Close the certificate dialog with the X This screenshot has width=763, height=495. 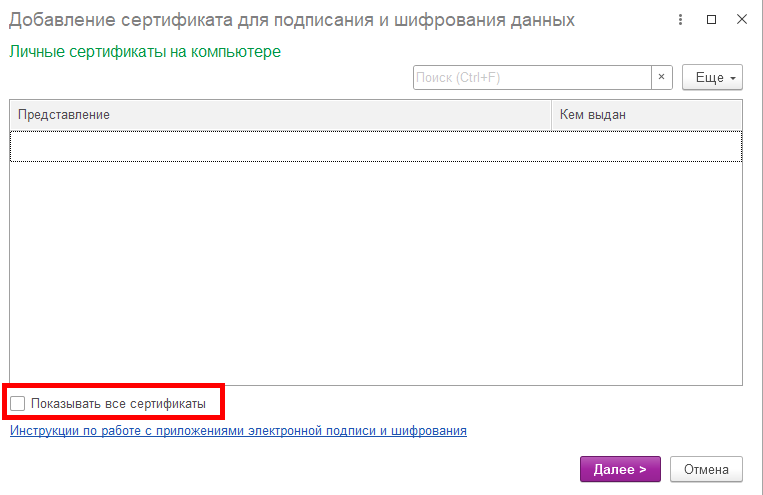click(x=740, y=20)
